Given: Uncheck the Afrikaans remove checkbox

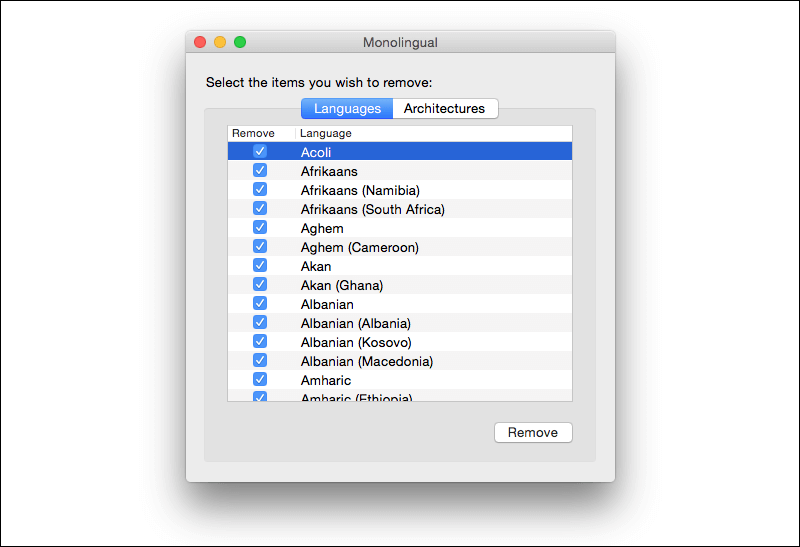Looking at the screenshot, I should (260, 170).
